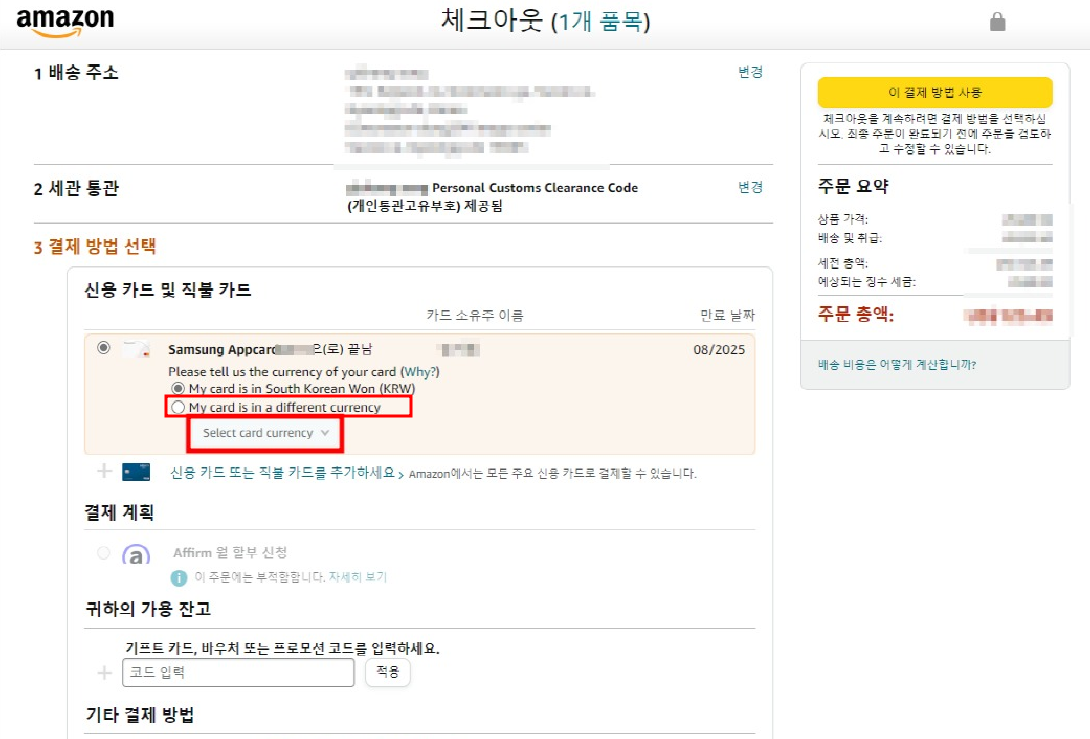
Task: Click the plus sign beside the gift card field
Action: pos(104,672)
